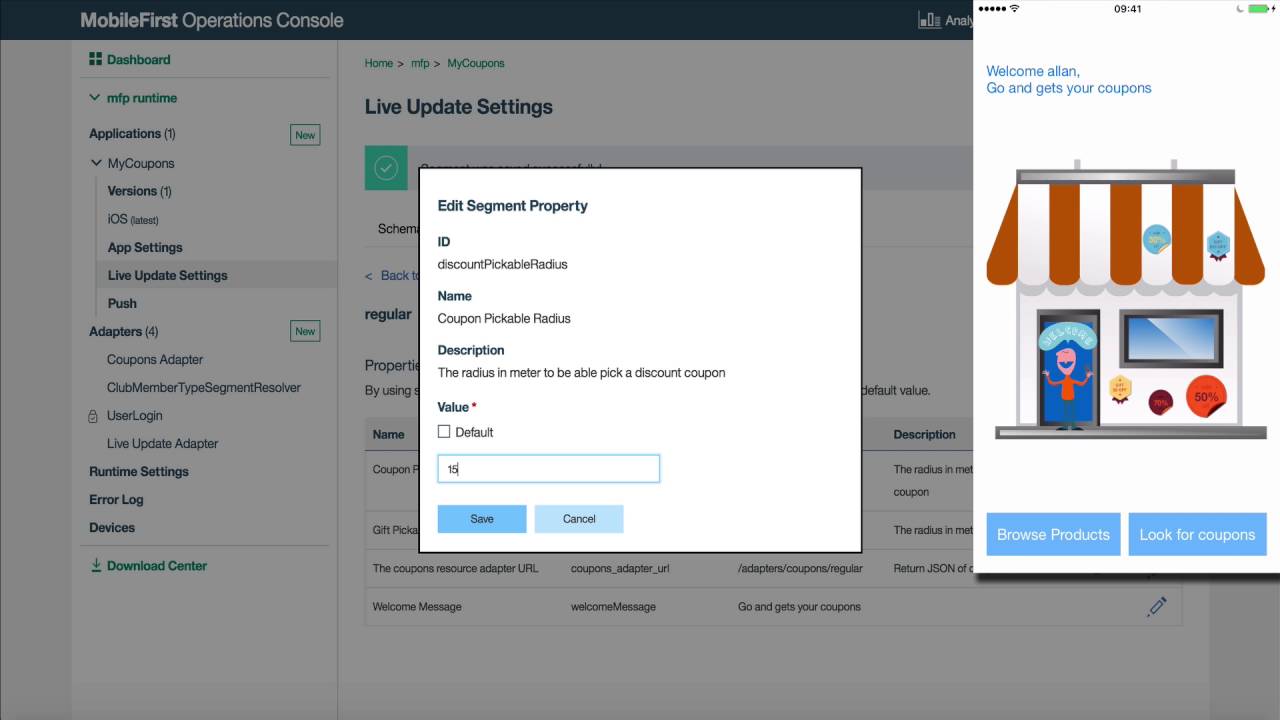
Task: Open Applications (1) section
Action: click(x=132, y=133)
